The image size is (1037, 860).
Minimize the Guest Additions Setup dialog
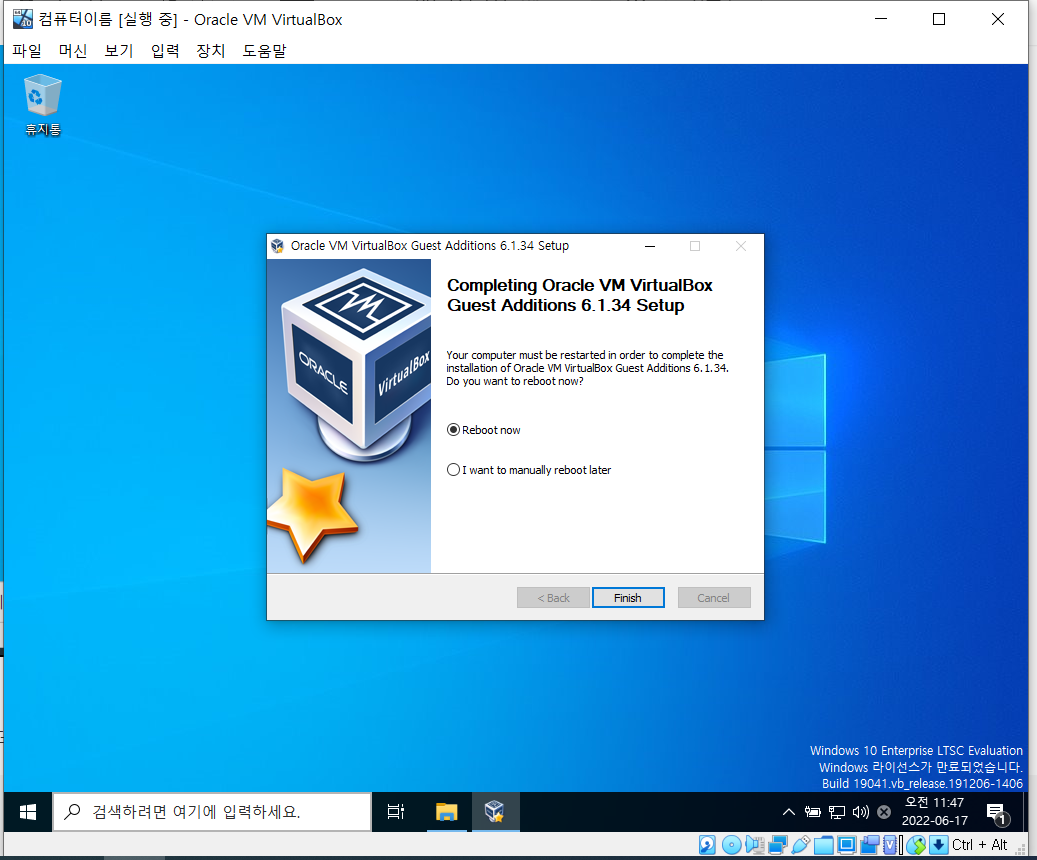point(650,246)
